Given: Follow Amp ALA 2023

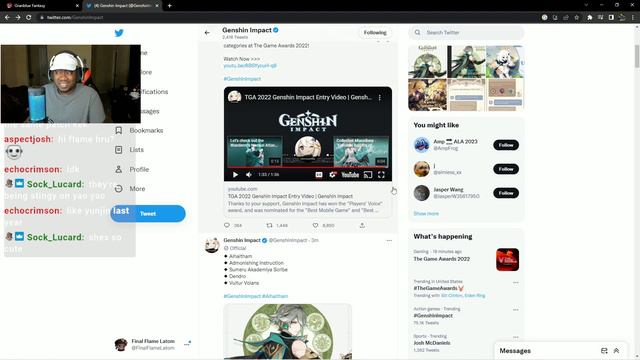Looking at the screenshot, I should coord(506,145).
